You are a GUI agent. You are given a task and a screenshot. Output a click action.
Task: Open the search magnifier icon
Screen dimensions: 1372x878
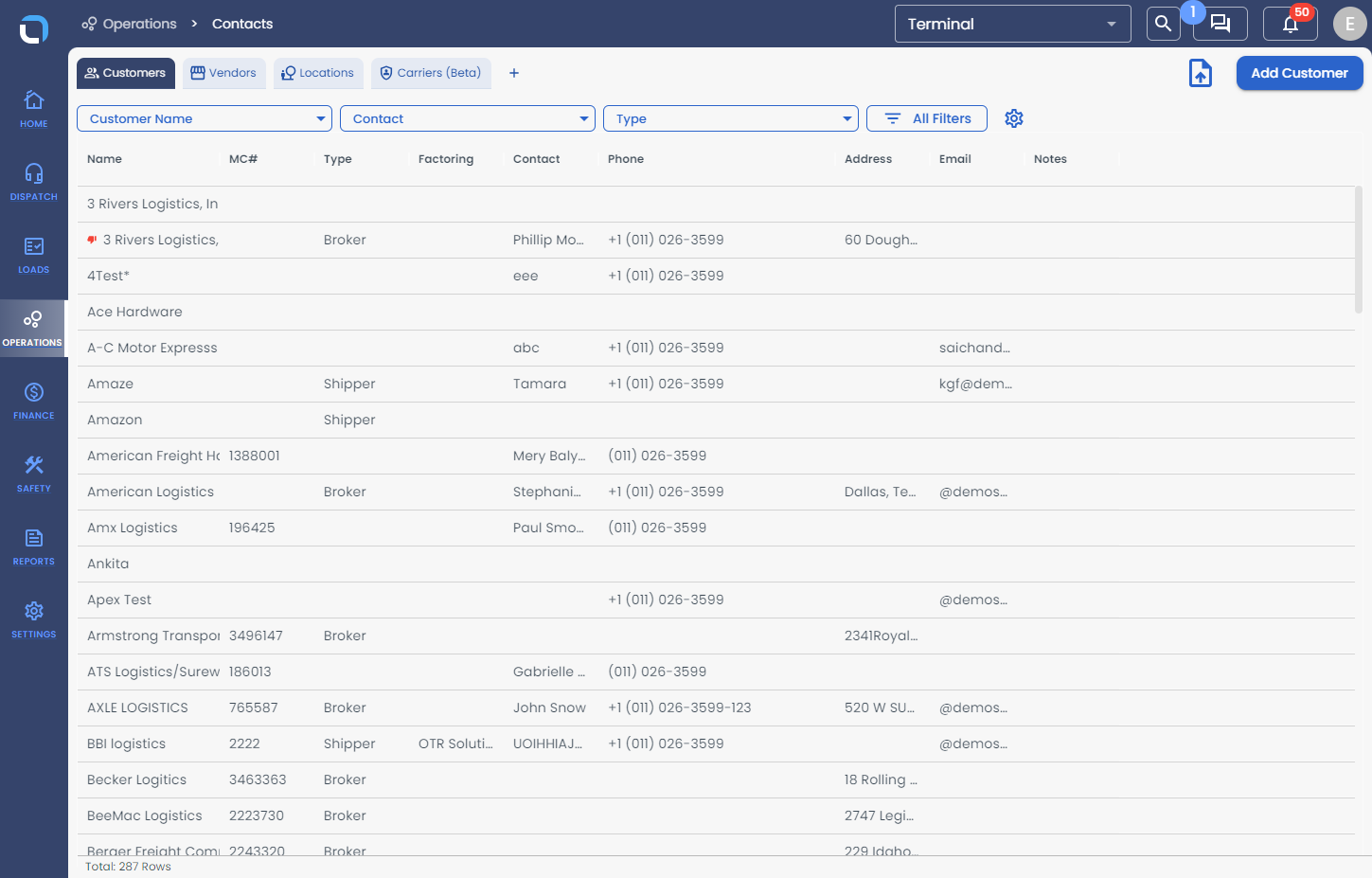(1163, 24)
